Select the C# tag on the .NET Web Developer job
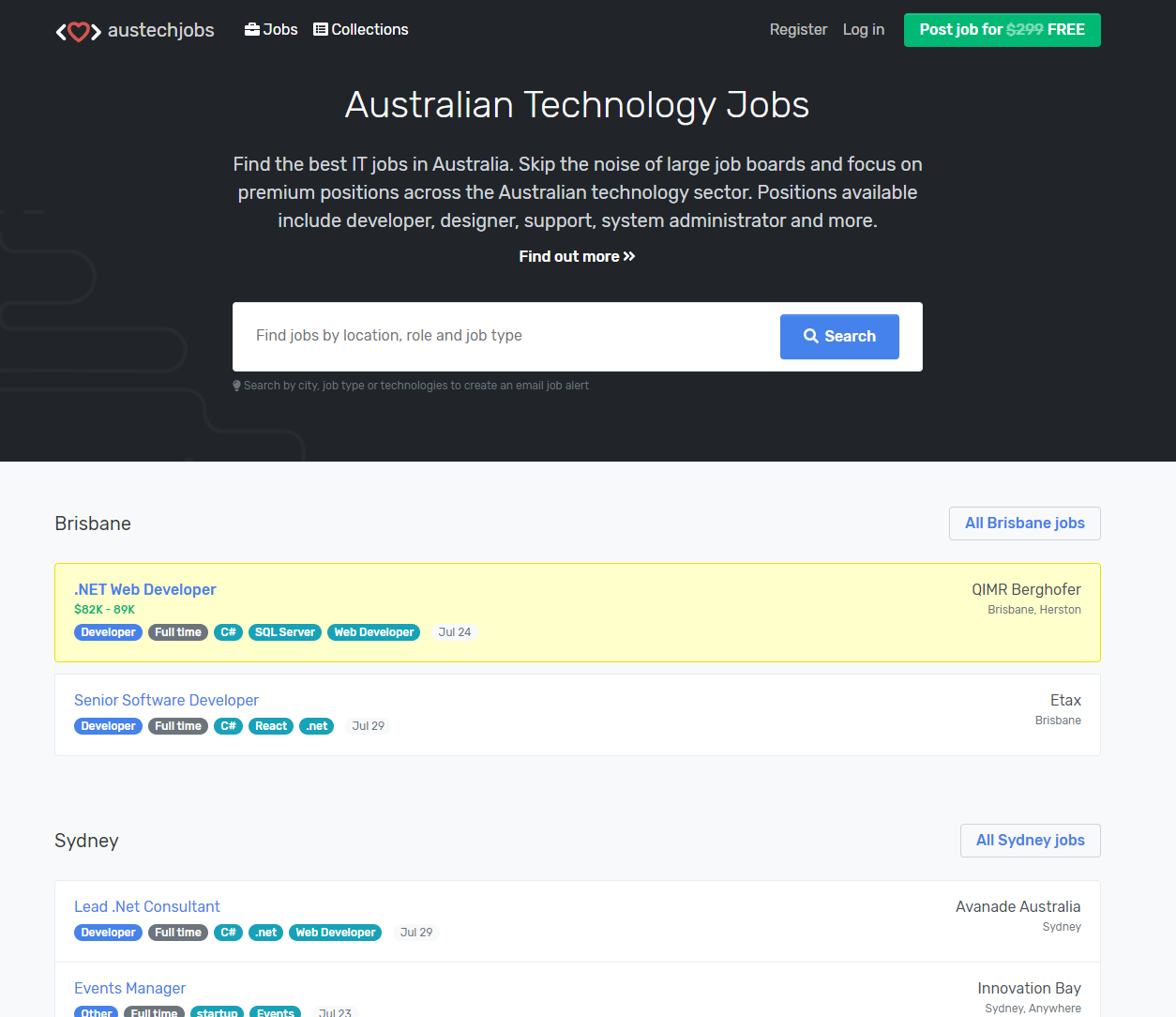This screenshot has width=1176, height=1017. 228,631
